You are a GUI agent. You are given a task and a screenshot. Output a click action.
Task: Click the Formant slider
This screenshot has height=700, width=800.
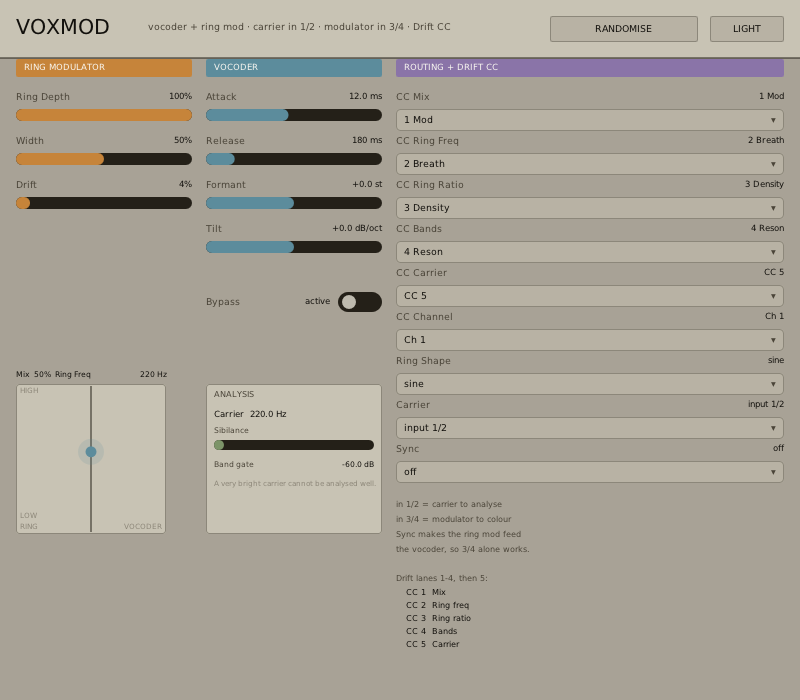point(294,203)
